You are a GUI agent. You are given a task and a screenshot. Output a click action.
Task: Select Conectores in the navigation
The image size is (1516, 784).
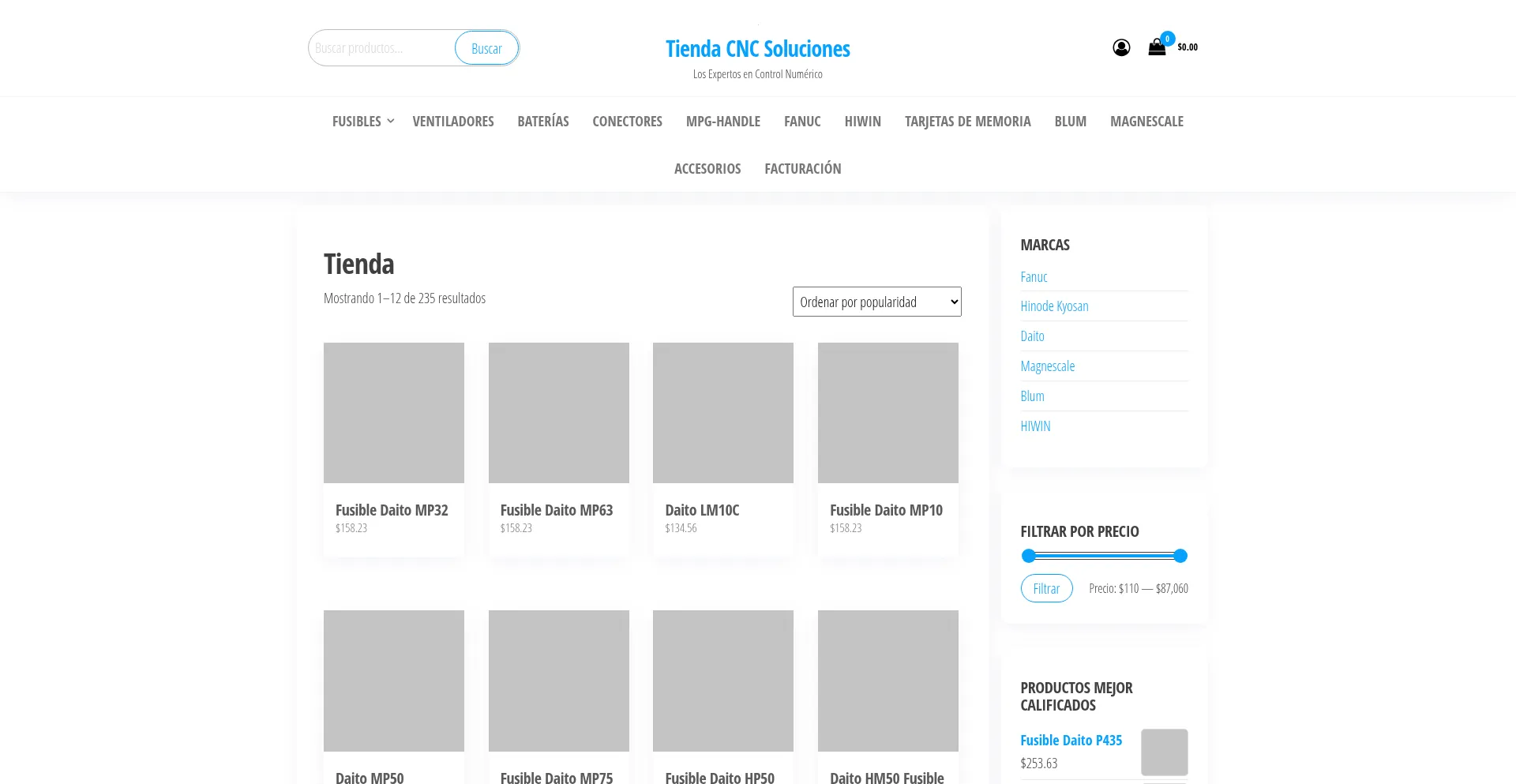pos(628,121)
